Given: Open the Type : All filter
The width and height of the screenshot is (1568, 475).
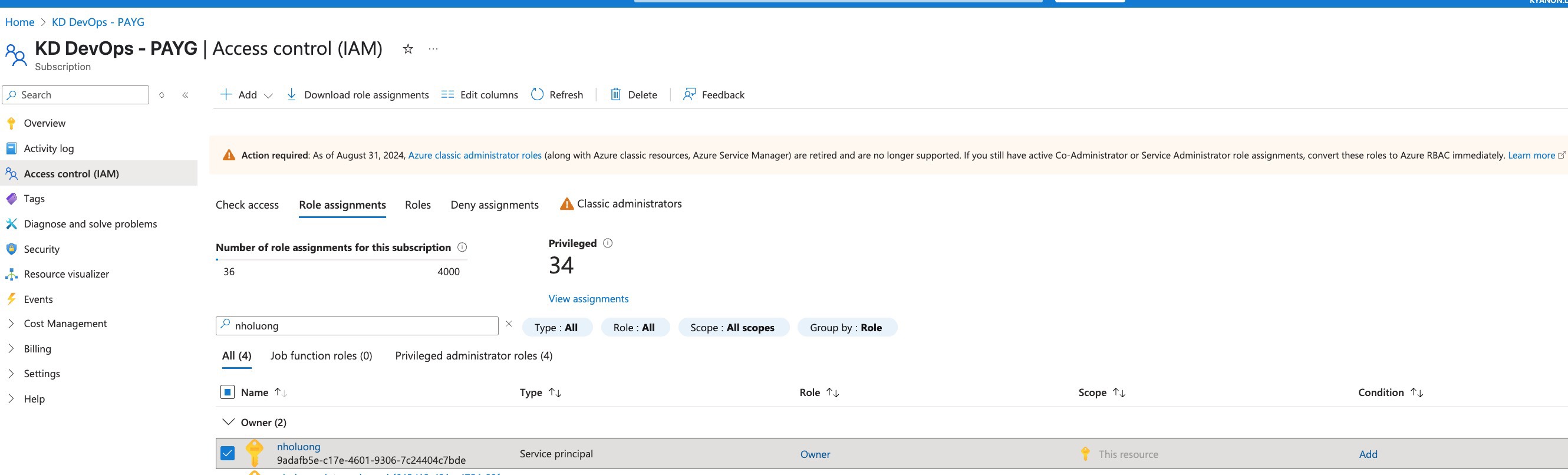Looking at the screenshot, I should pos(556,327).
